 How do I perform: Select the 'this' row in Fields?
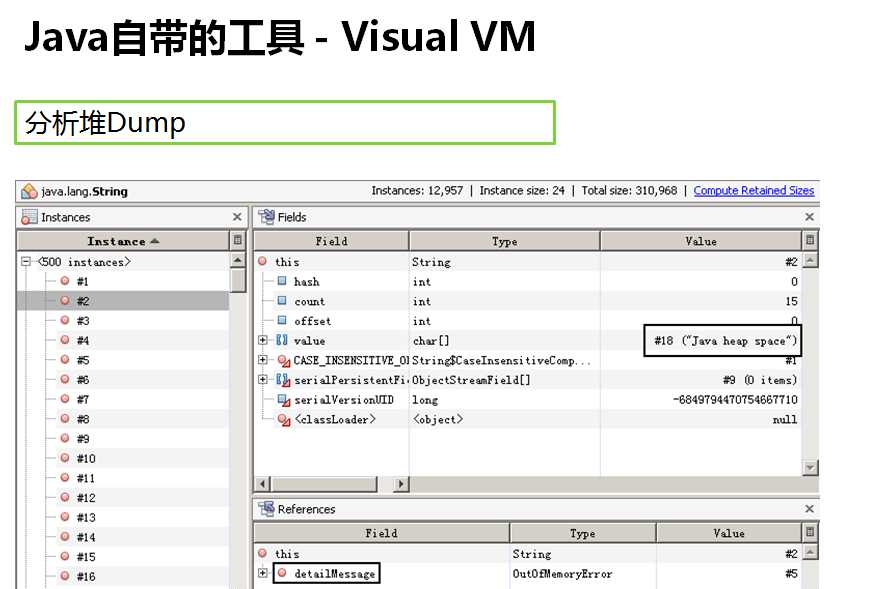coord(528,261)
